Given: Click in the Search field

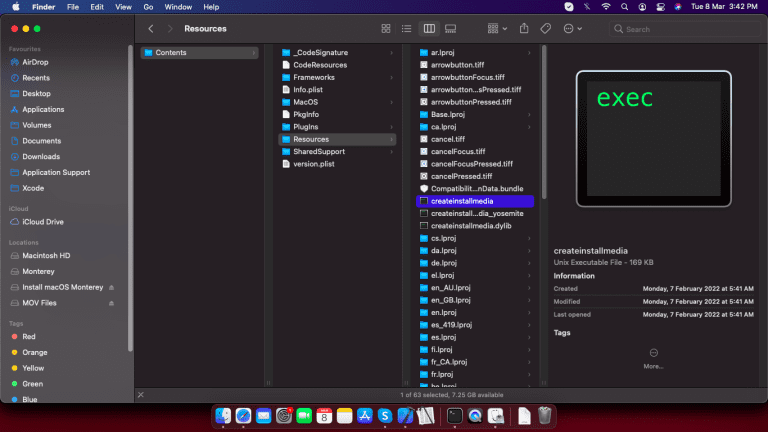Looking at the screenshot, I should [x=684, y=29].
